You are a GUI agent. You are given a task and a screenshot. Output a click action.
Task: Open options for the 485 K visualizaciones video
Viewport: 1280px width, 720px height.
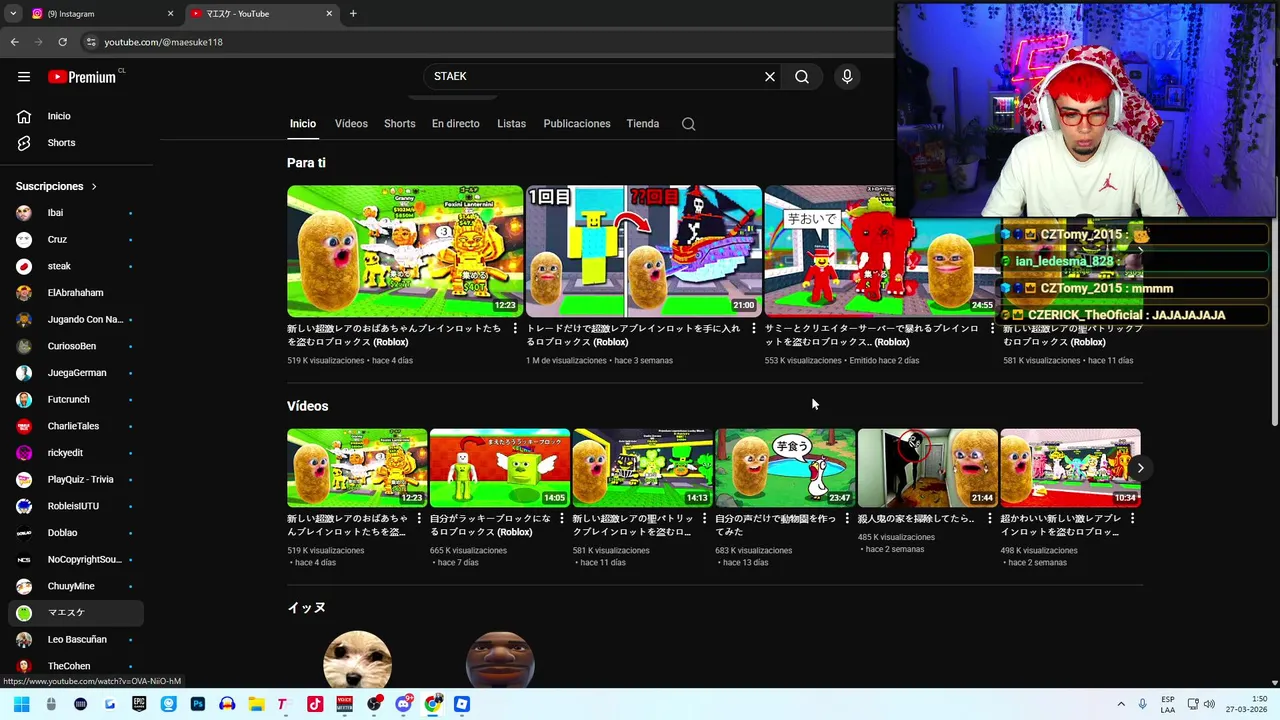(990, 519)
